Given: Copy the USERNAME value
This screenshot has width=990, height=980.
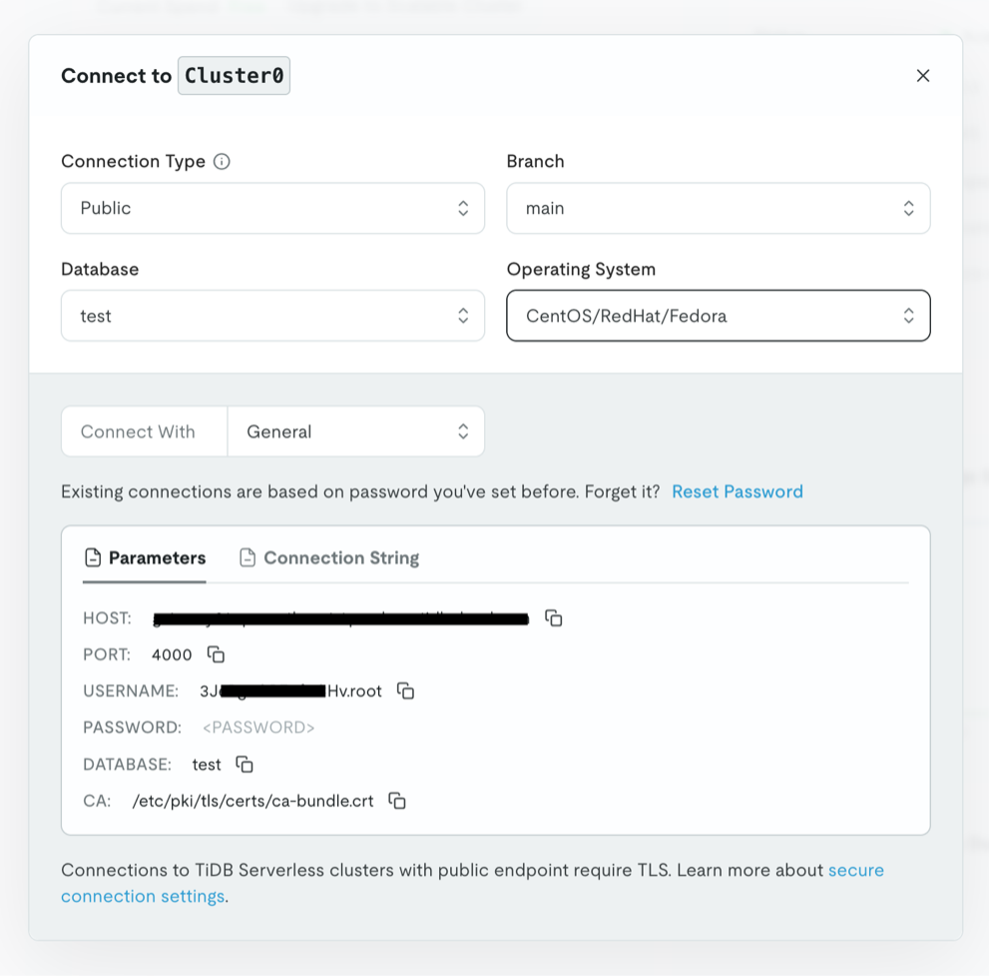Looking at the screenshot, I should tap(406, 691).
